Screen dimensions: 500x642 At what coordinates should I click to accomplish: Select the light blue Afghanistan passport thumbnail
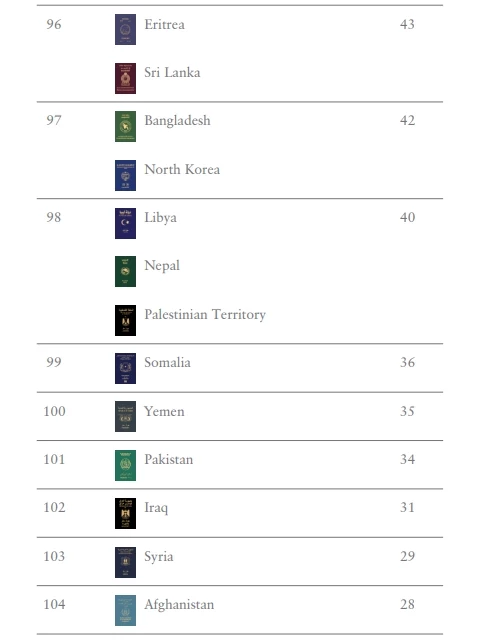click(x=125, y=610)
